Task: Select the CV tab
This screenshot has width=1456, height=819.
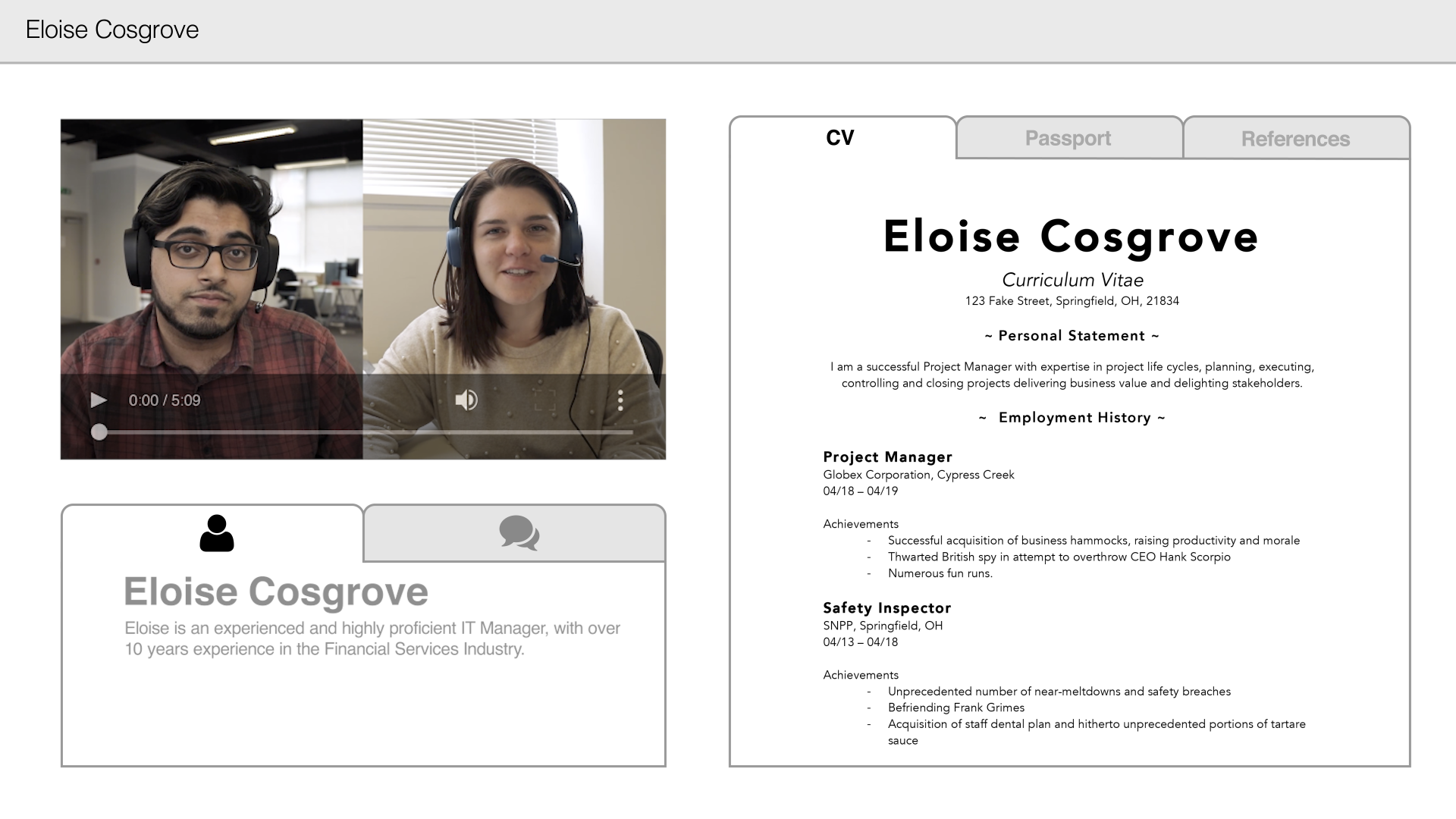Action: click(839, 138)
